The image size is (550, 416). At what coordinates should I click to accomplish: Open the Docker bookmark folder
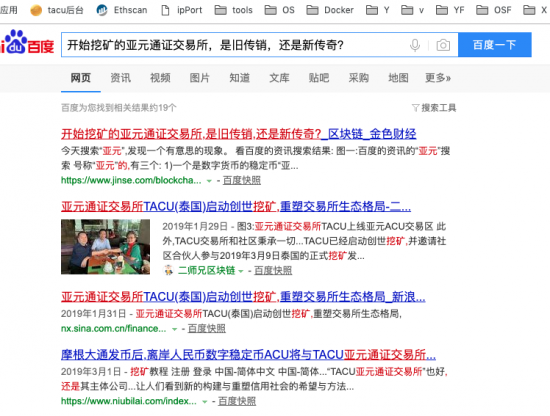(x=330, y=10)
